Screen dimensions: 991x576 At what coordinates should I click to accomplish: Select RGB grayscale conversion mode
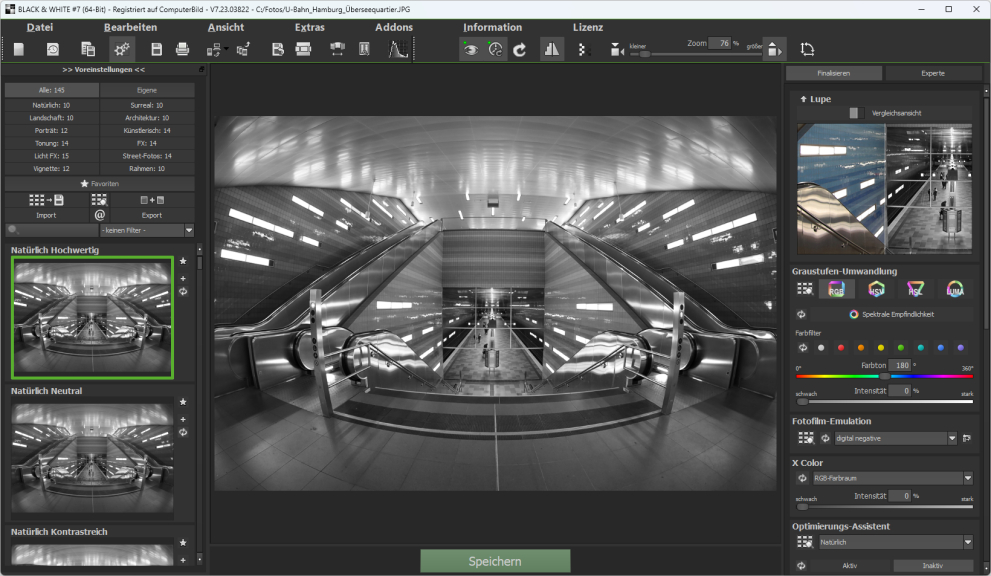click(837, 290)
